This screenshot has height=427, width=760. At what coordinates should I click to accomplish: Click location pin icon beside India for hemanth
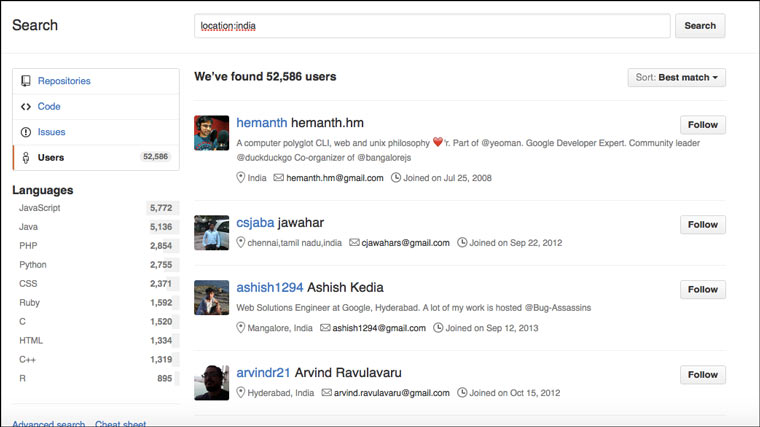(240, 178)
